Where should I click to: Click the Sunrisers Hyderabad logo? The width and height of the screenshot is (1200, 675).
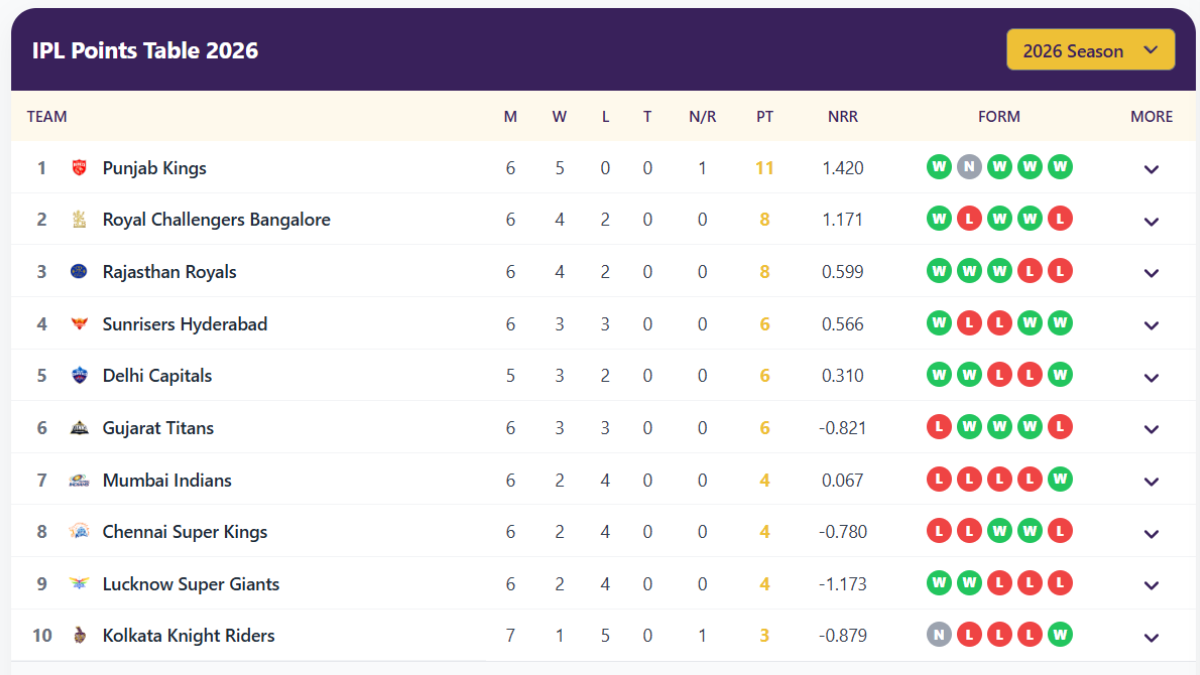pyautogui.click(x=81, y=323)
